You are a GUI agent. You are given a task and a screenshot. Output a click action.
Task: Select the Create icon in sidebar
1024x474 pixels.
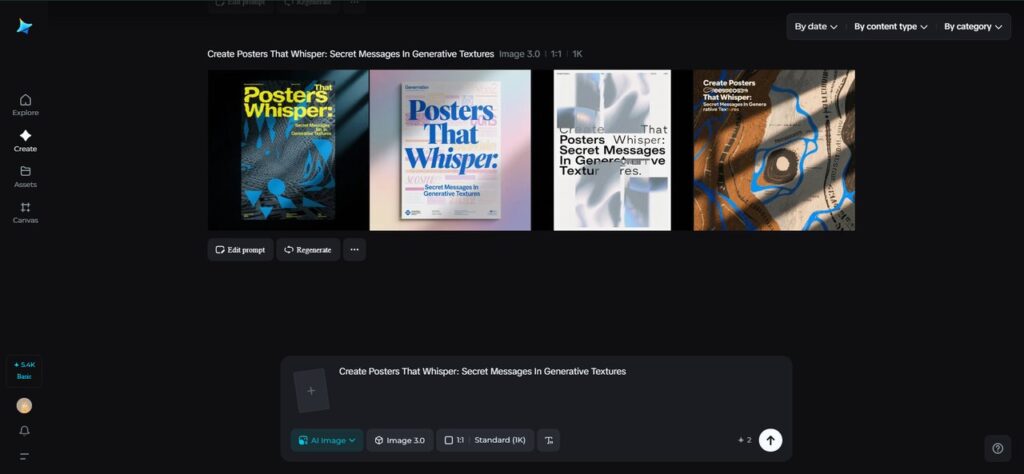pos(25,140)
